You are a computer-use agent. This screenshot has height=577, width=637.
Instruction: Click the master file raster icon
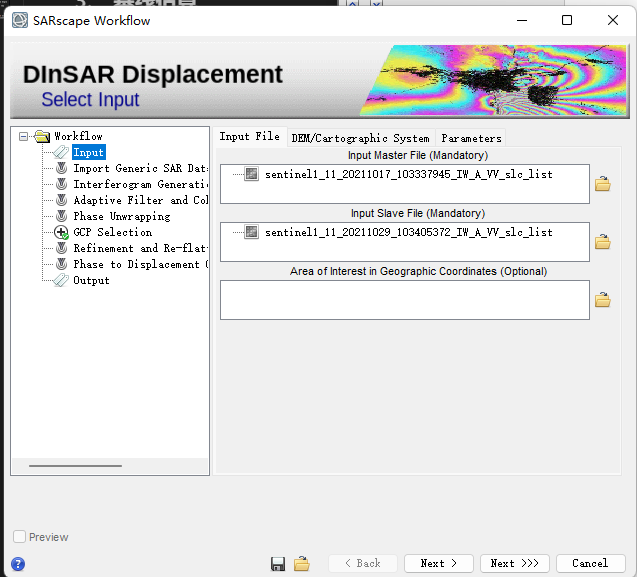coord(251,174)
